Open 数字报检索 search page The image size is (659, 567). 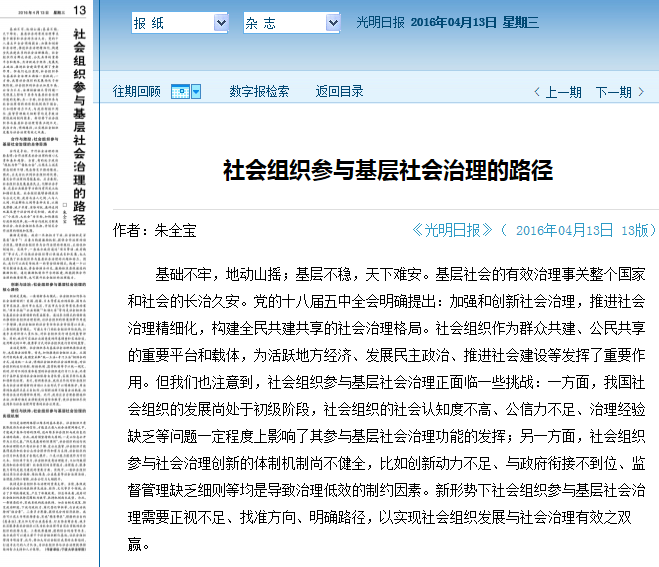(x=259, y=91)
